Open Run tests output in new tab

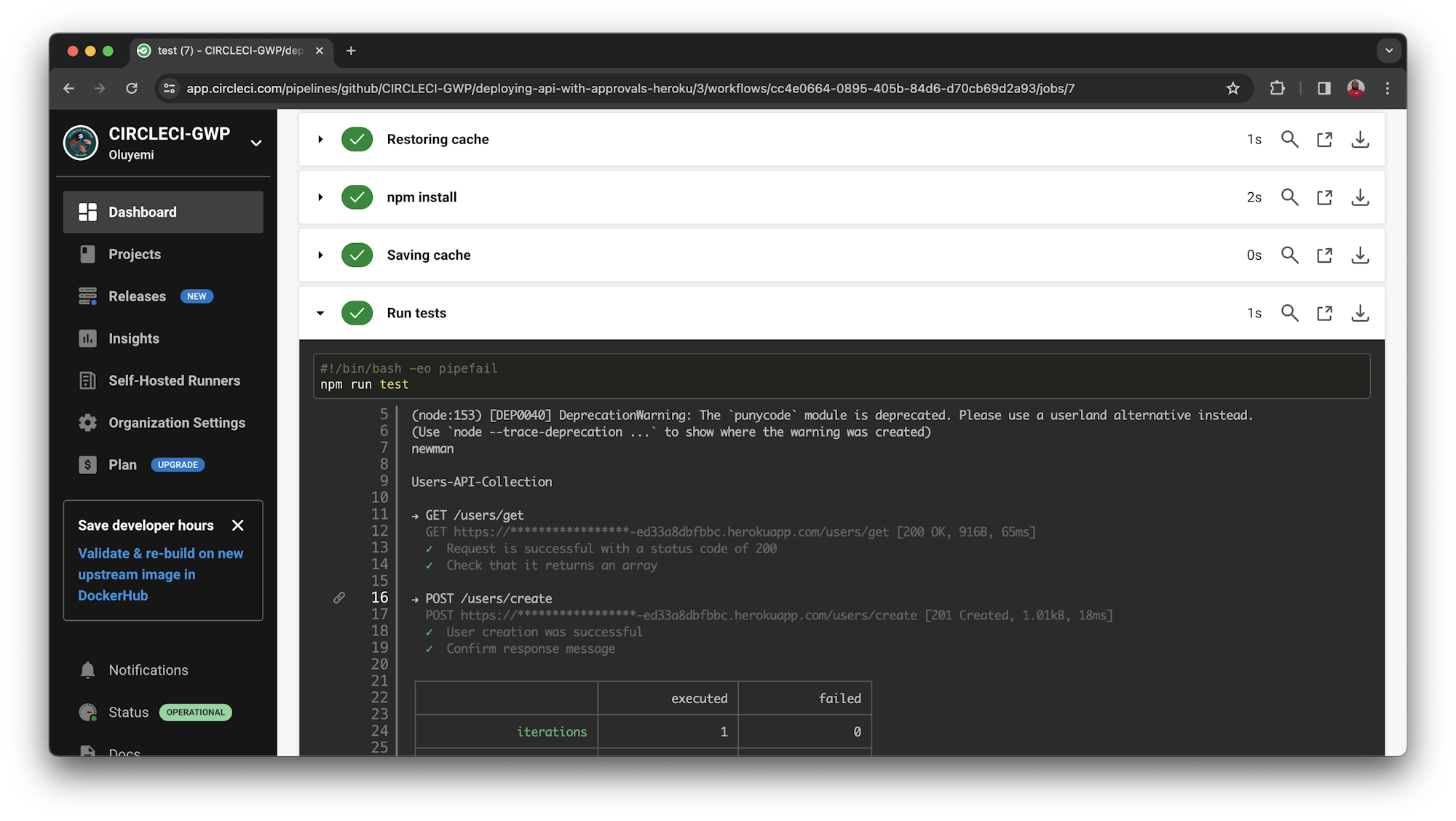pyautogui.click(x=1324, y=313)
